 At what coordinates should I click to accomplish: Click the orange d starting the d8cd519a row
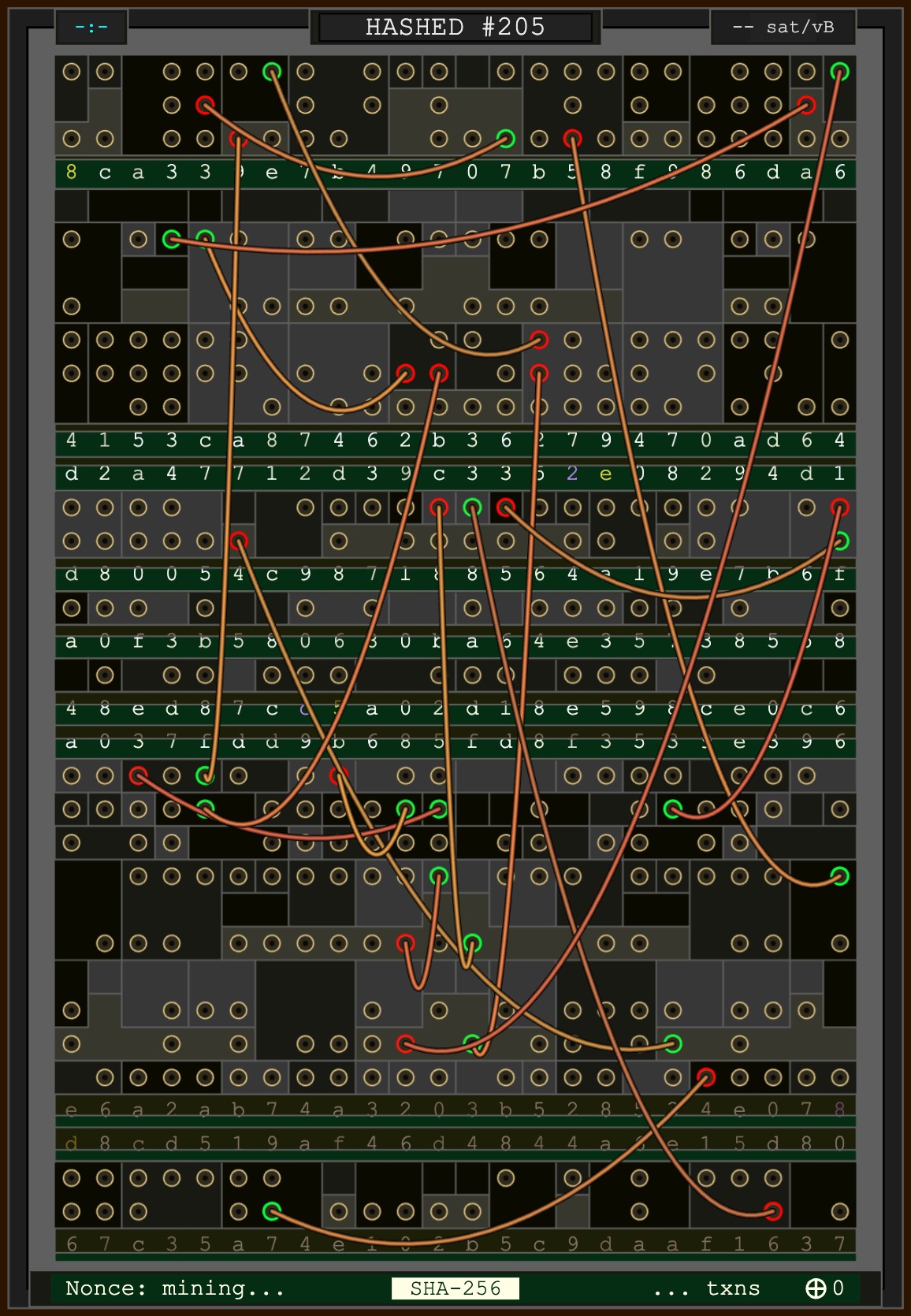[72, 1143]
